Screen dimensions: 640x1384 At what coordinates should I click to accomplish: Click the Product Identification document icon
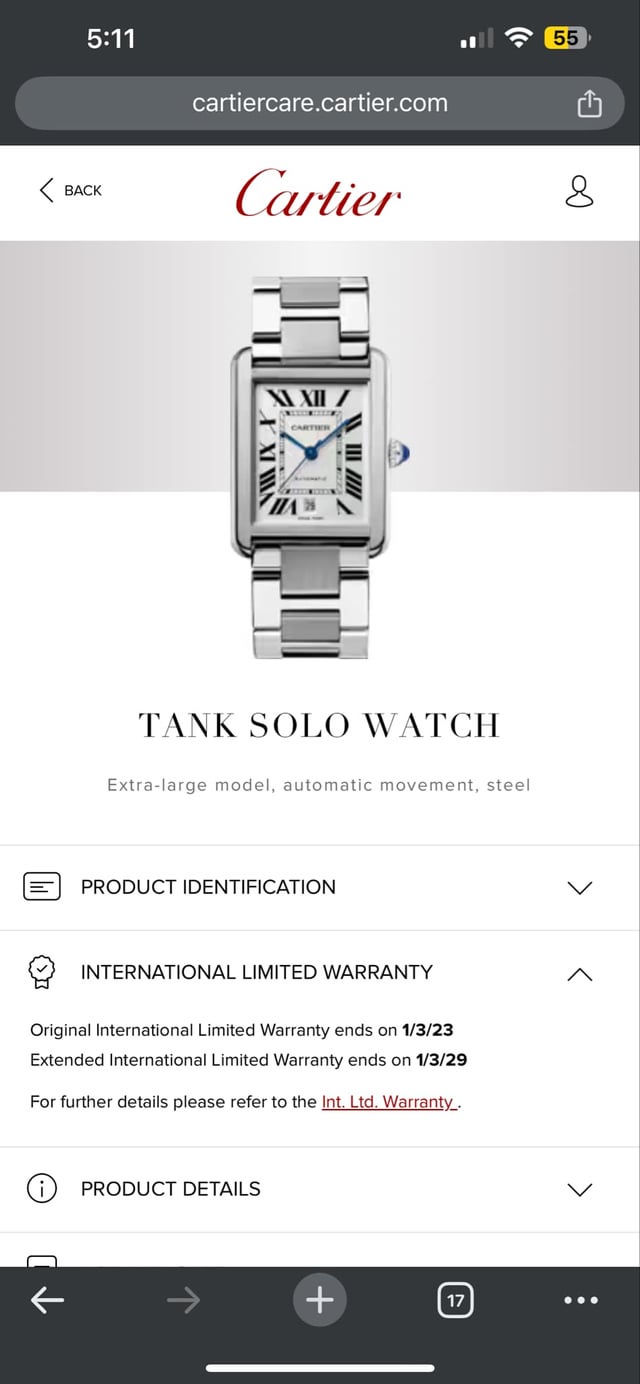coord(42,886)
